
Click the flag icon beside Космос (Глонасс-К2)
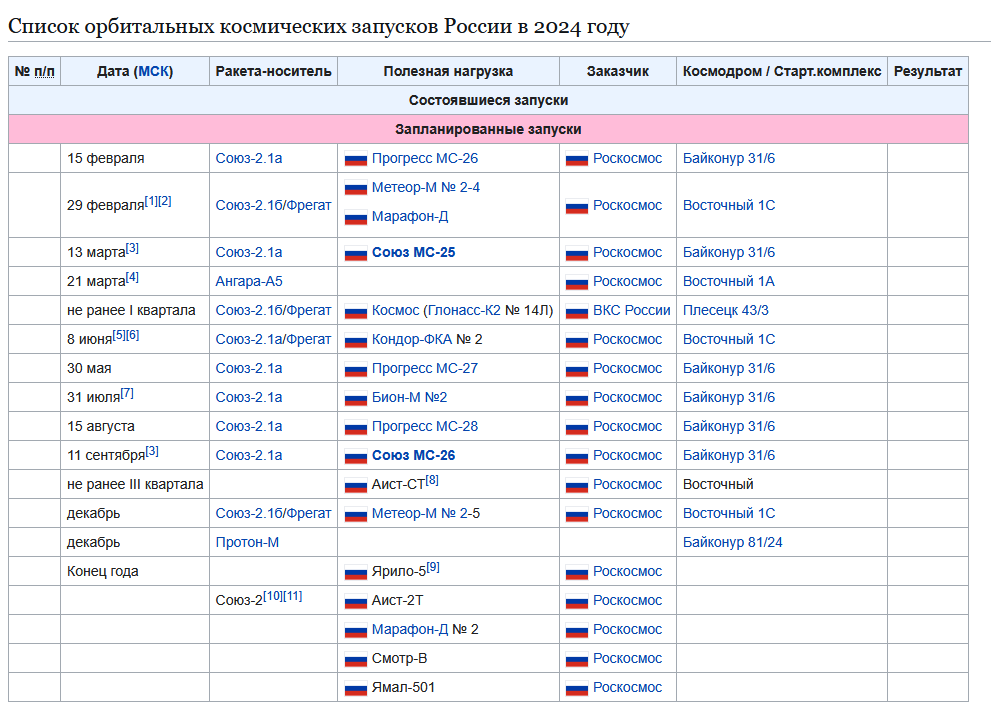356,312
